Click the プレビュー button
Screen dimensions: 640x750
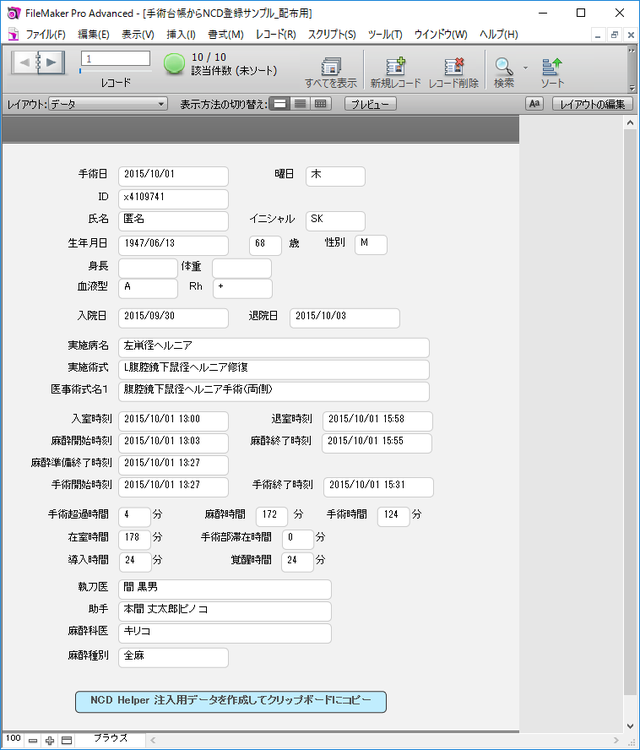371,104
